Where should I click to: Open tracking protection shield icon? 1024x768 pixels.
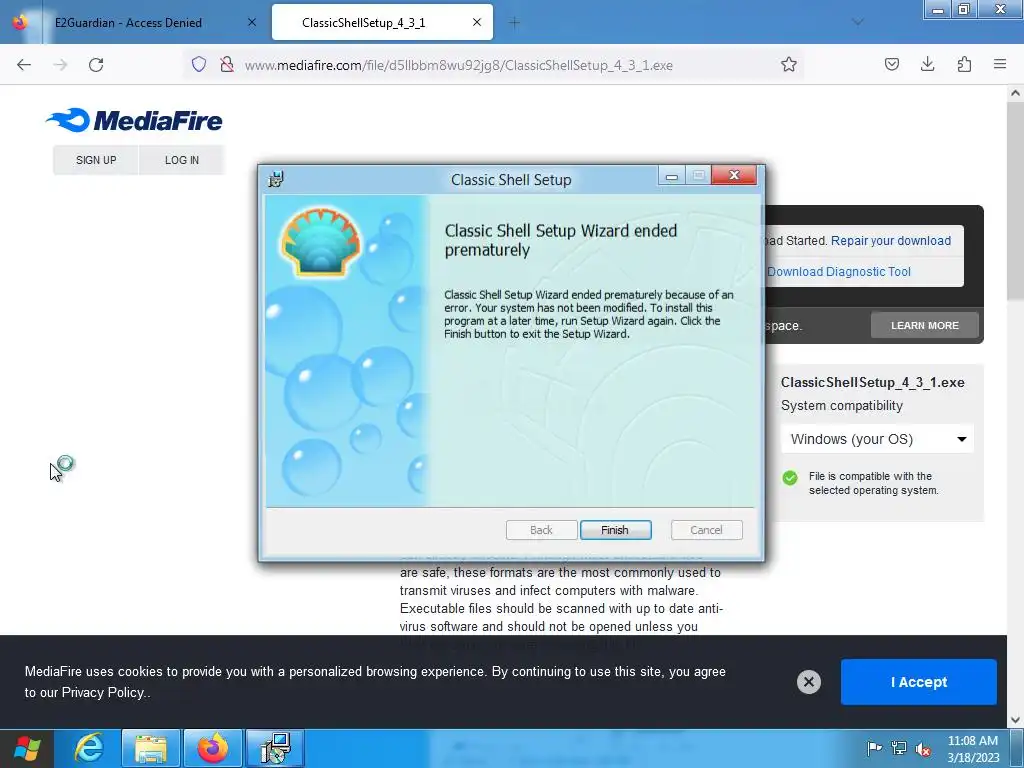pyautogui.click(x=199, y=65)
